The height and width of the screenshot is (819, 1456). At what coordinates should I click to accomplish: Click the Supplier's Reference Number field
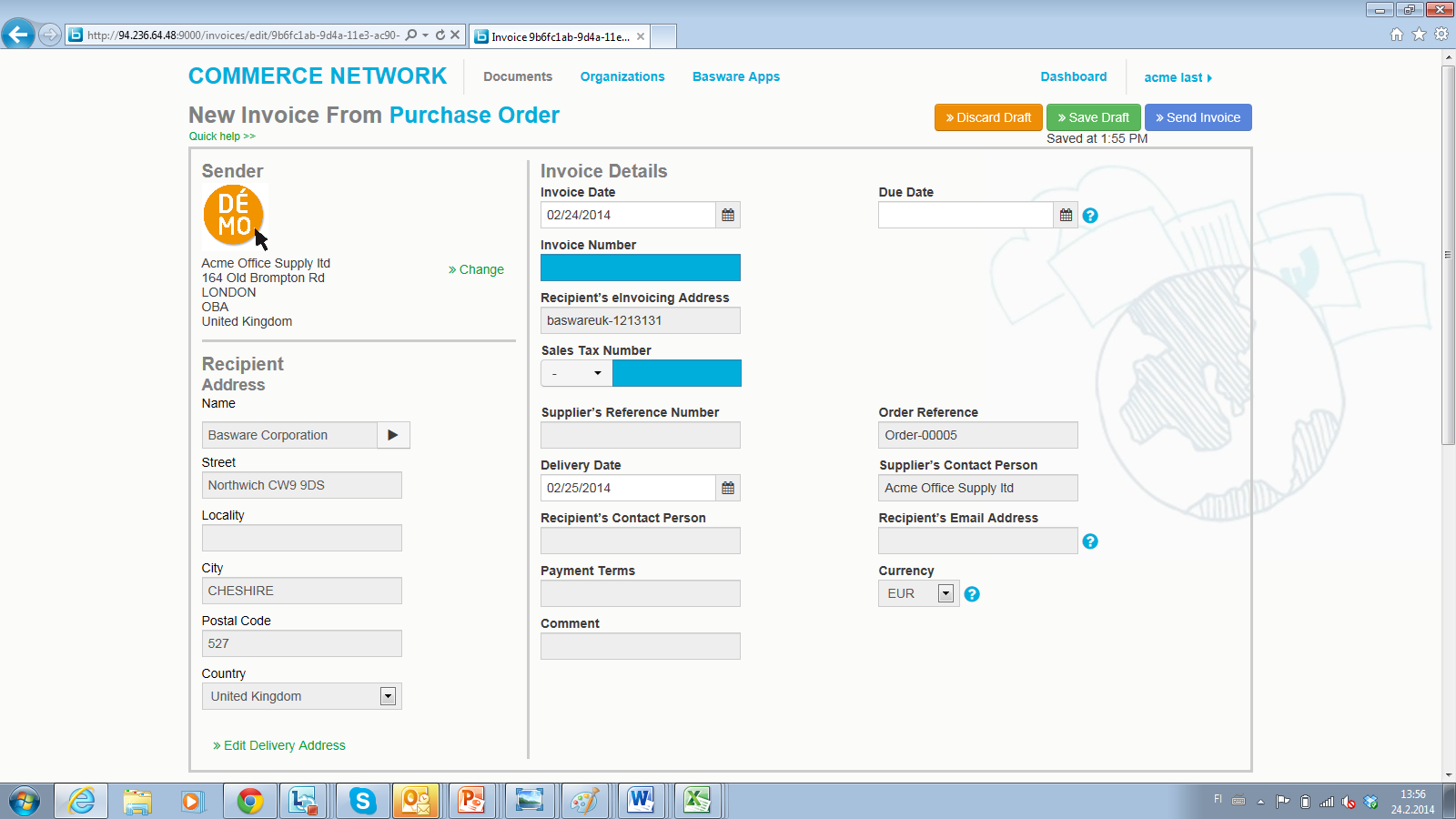click(641, 435)
